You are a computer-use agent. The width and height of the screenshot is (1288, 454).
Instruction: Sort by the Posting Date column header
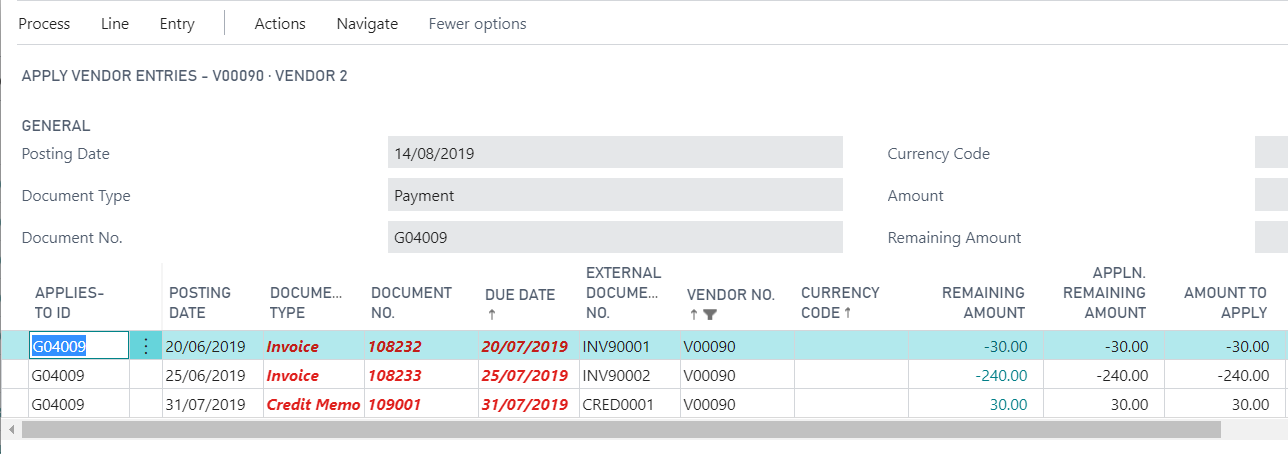point(200,302)
